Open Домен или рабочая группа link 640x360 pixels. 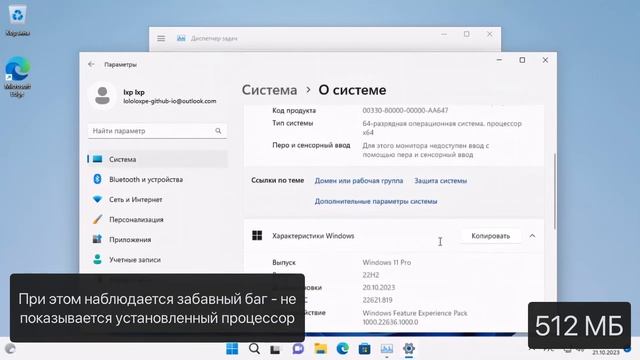pyautogui.click(x=359, y=180)
